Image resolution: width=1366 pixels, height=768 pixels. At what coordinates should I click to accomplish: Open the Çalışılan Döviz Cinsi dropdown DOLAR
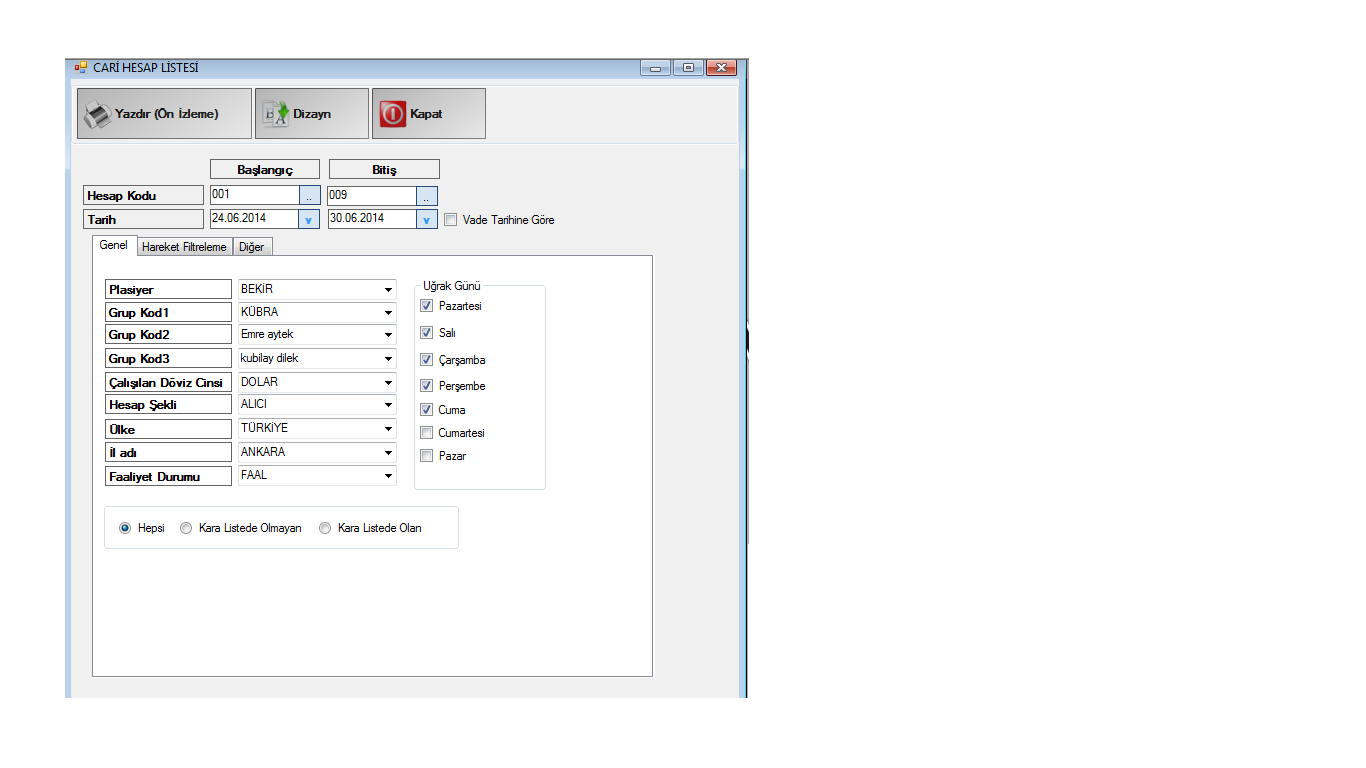(x=388, y=383)
